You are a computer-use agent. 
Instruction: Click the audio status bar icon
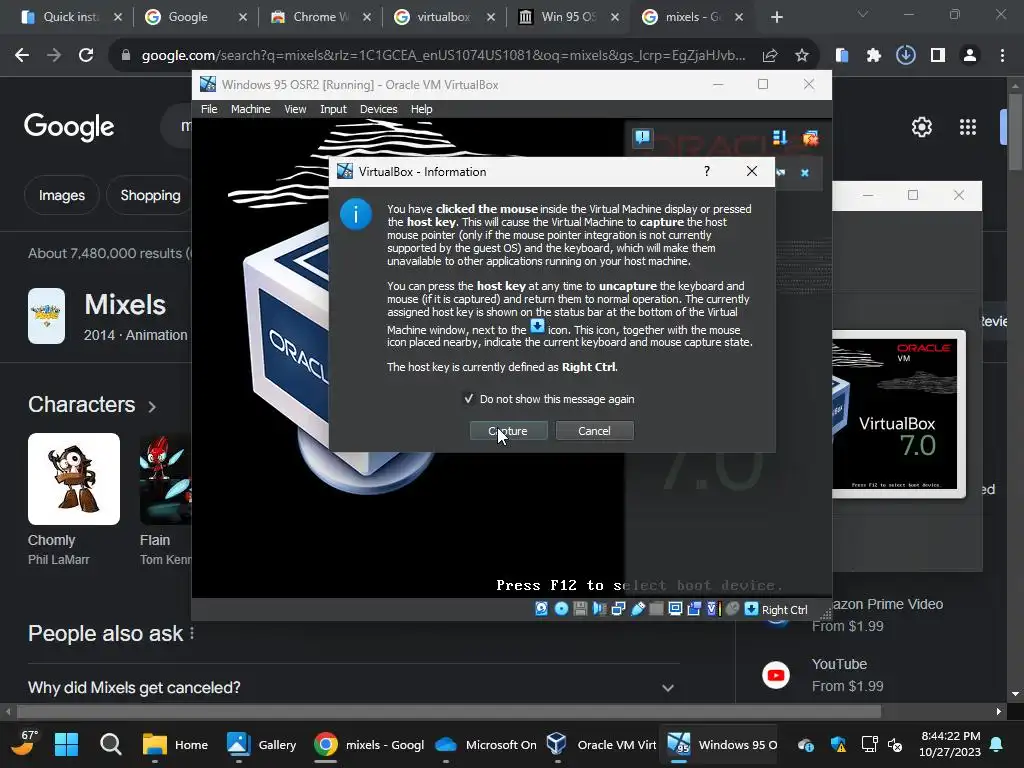(x=599, y=609)
